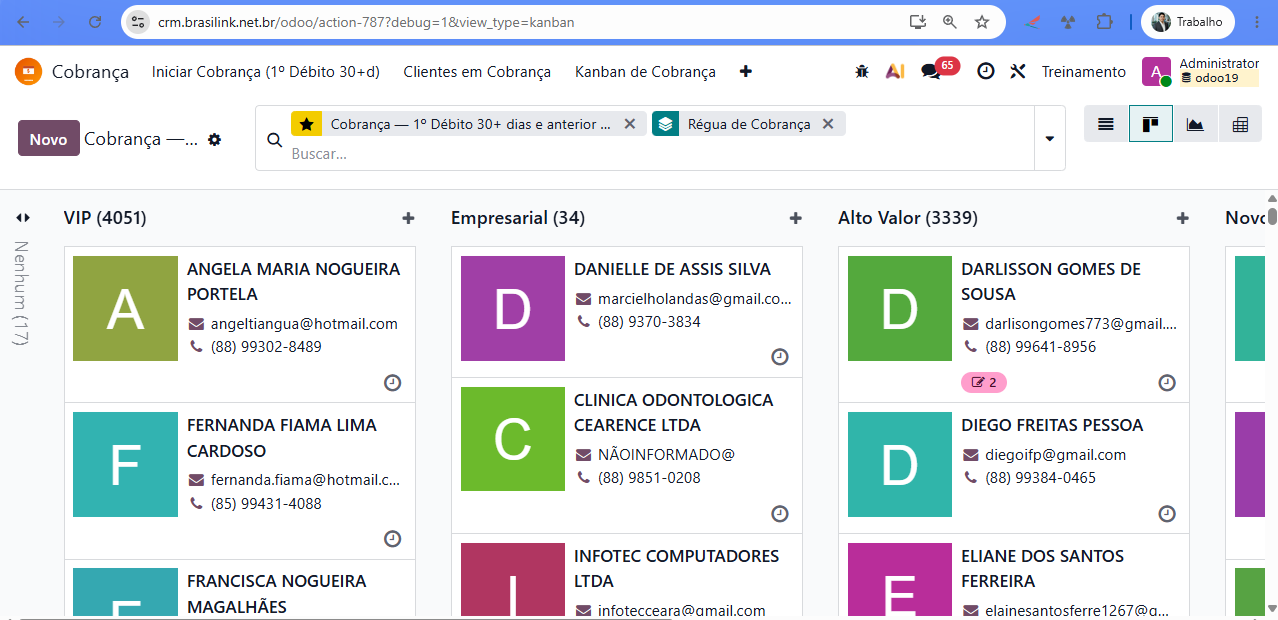
Task: Open conversations with 65 unread messages
Action: pyautogui.click(x=939, y=70)
